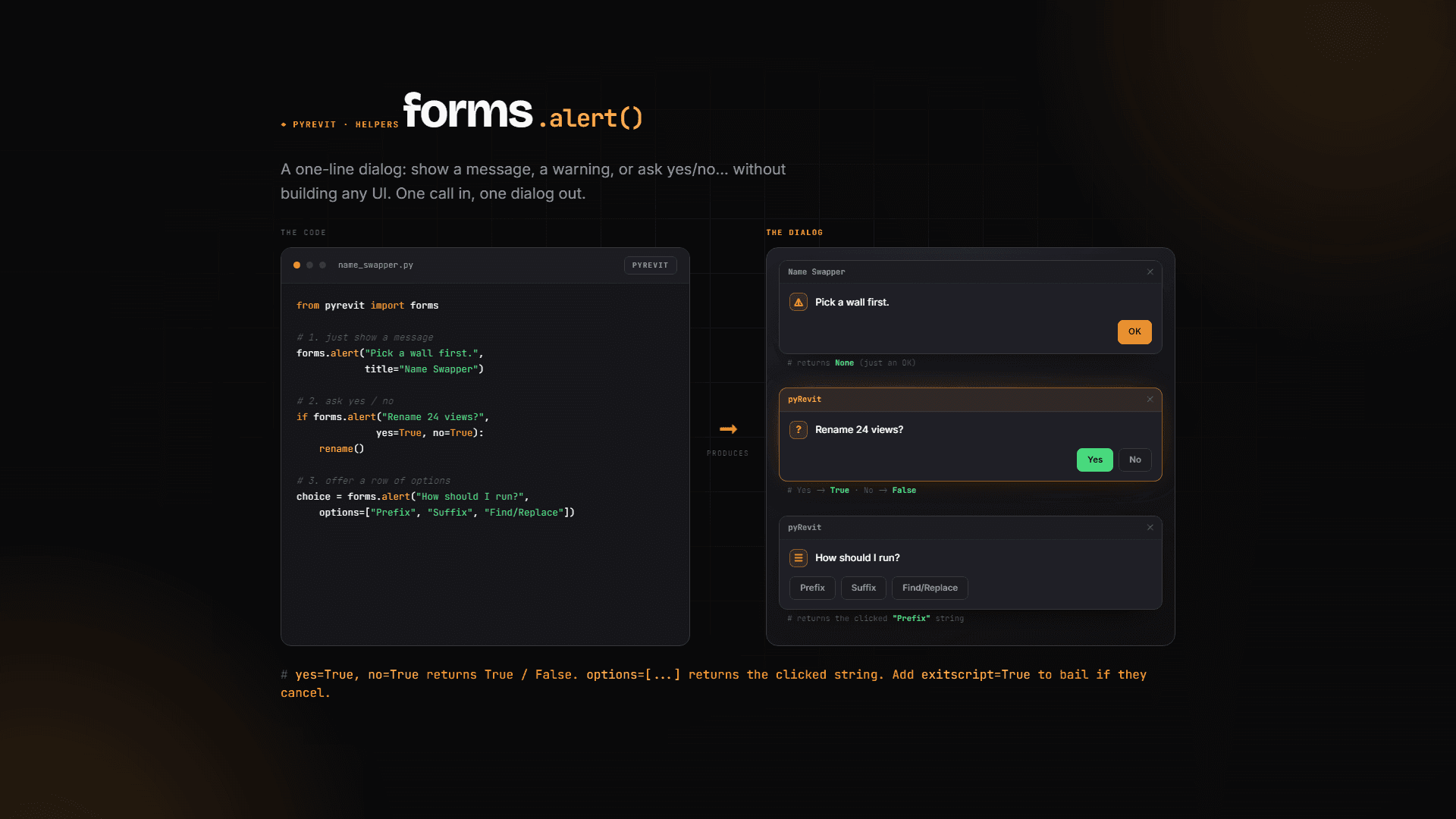Click the comment # 3. offer a row of options

point(373,481)
